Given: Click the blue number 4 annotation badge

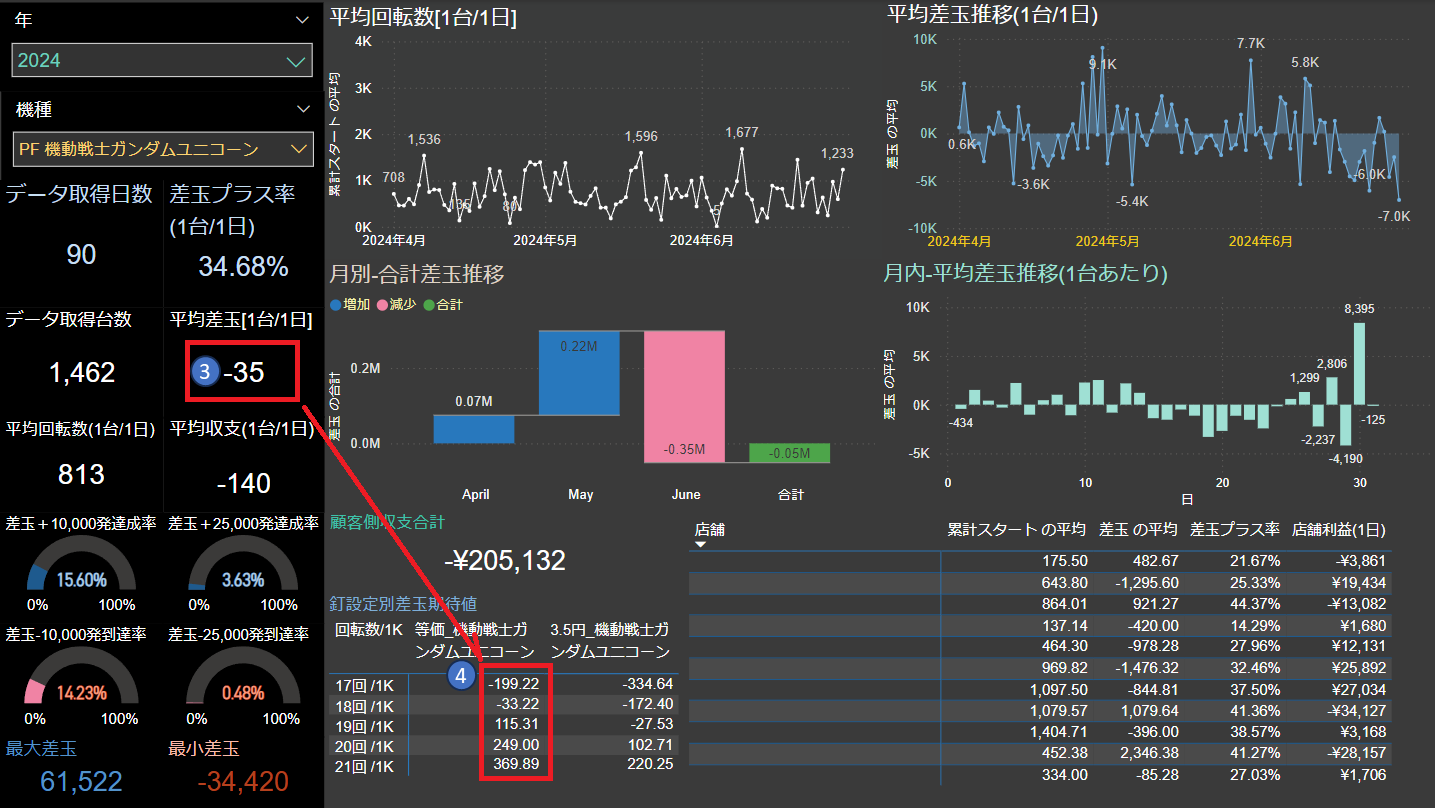Looking at the screenshot, I should point(461,676).
